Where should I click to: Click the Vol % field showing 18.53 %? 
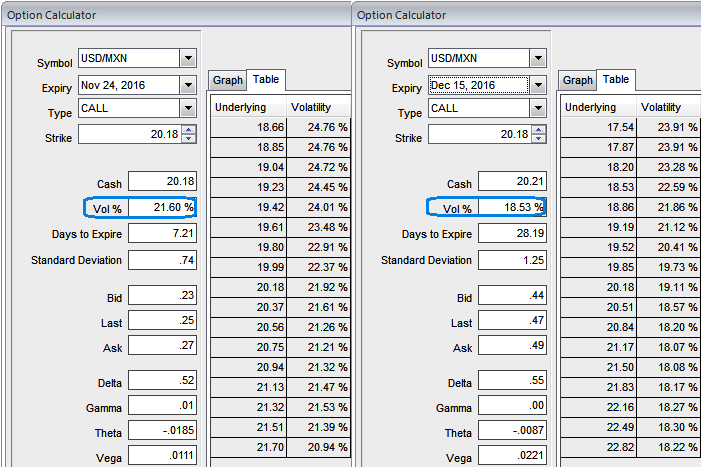pos(511,207)
